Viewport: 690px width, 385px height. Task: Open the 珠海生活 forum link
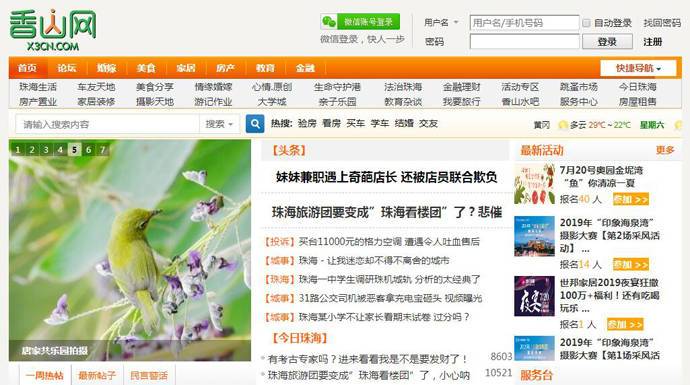pos(38,87)
